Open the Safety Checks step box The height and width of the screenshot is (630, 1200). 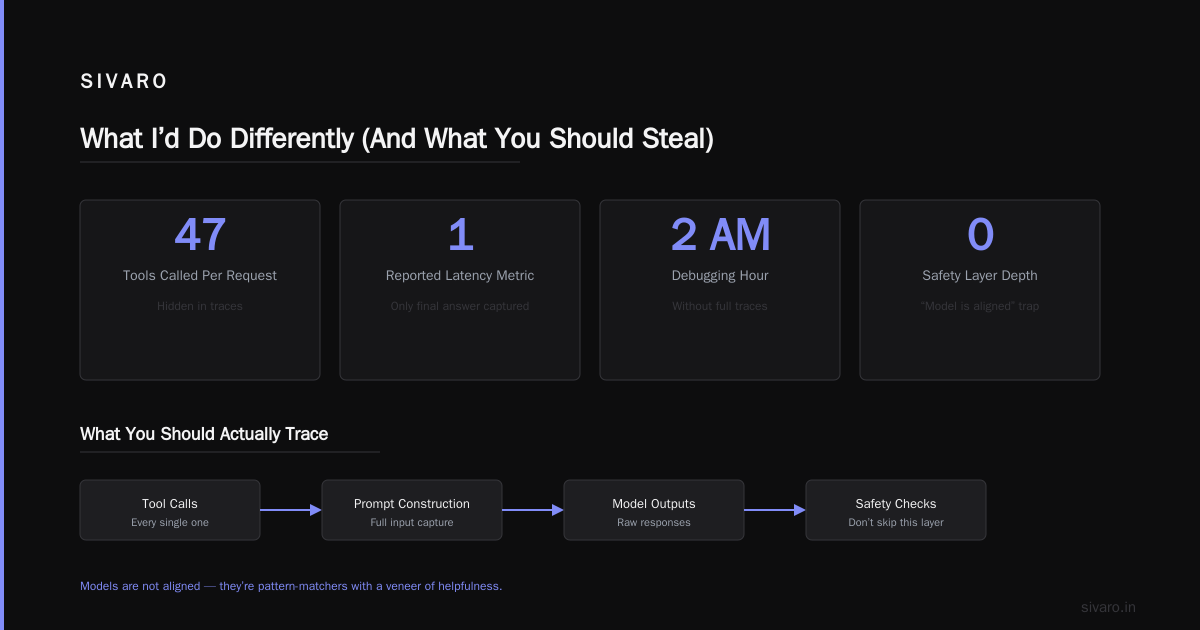pyautogui.click(x=896, y=510)
